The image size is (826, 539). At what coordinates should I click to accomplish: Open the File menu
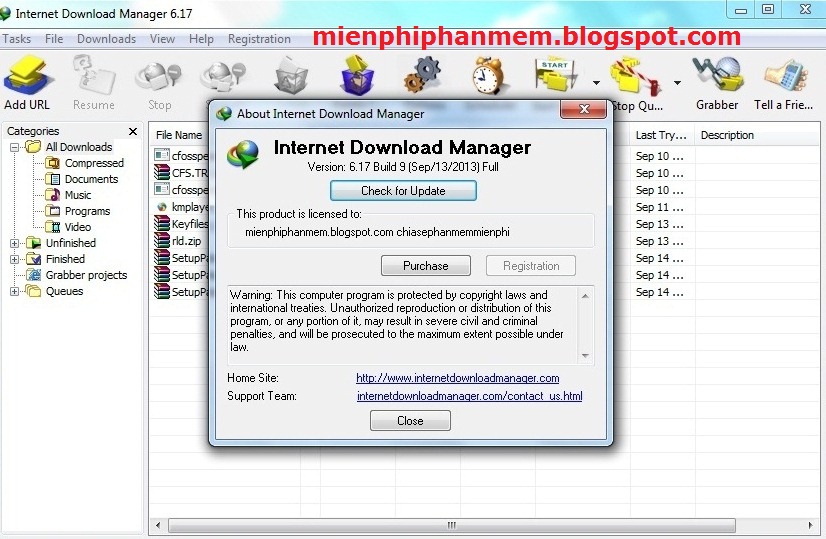54,39
